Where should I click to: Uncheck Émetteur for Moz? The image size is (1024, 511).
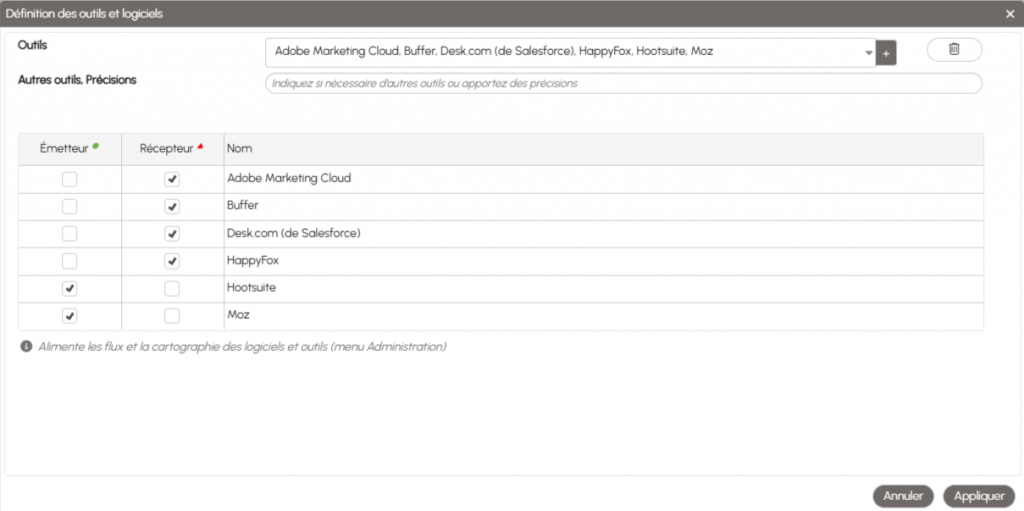pos(69,316)
